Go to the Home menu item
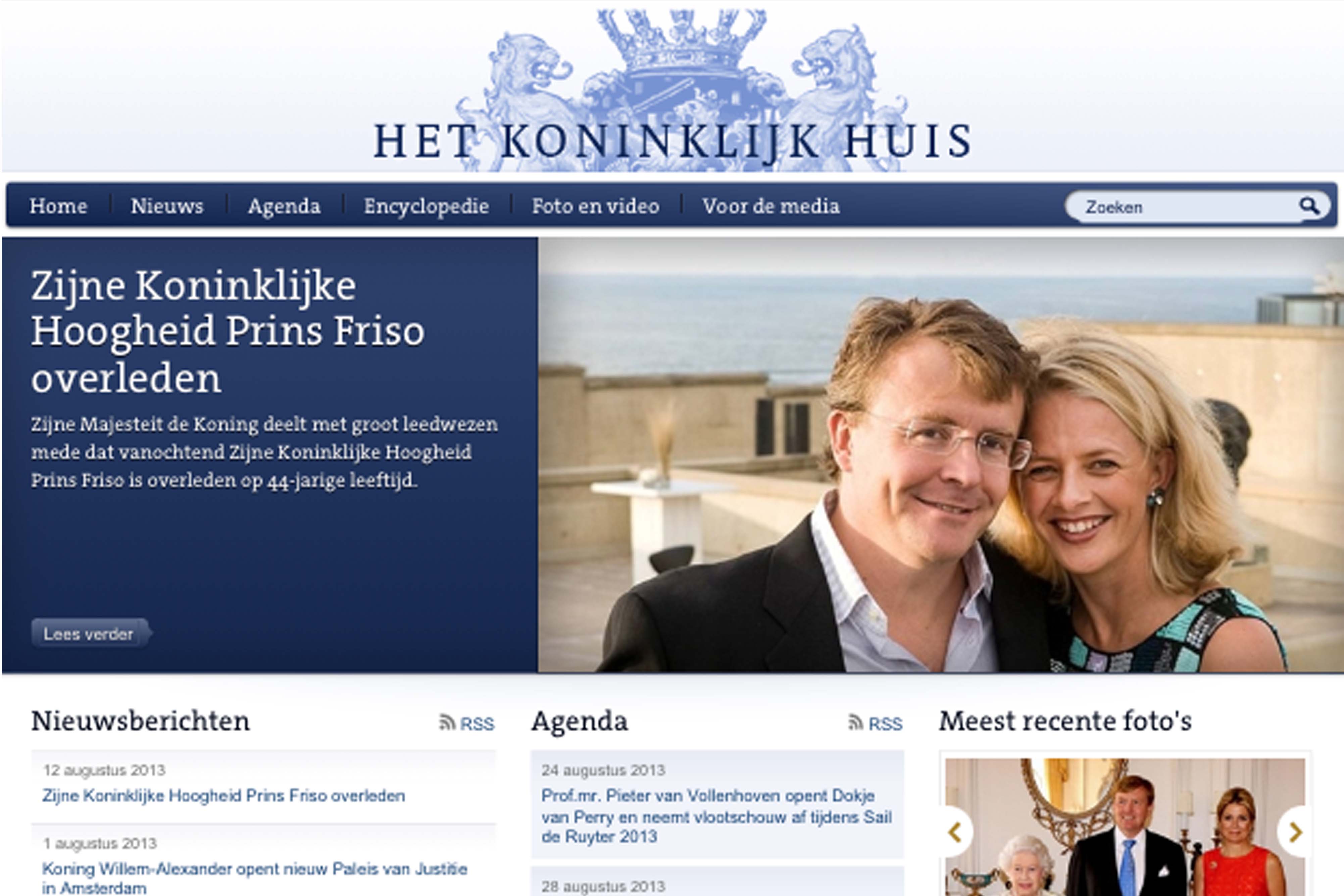 (x=58, y=206)
